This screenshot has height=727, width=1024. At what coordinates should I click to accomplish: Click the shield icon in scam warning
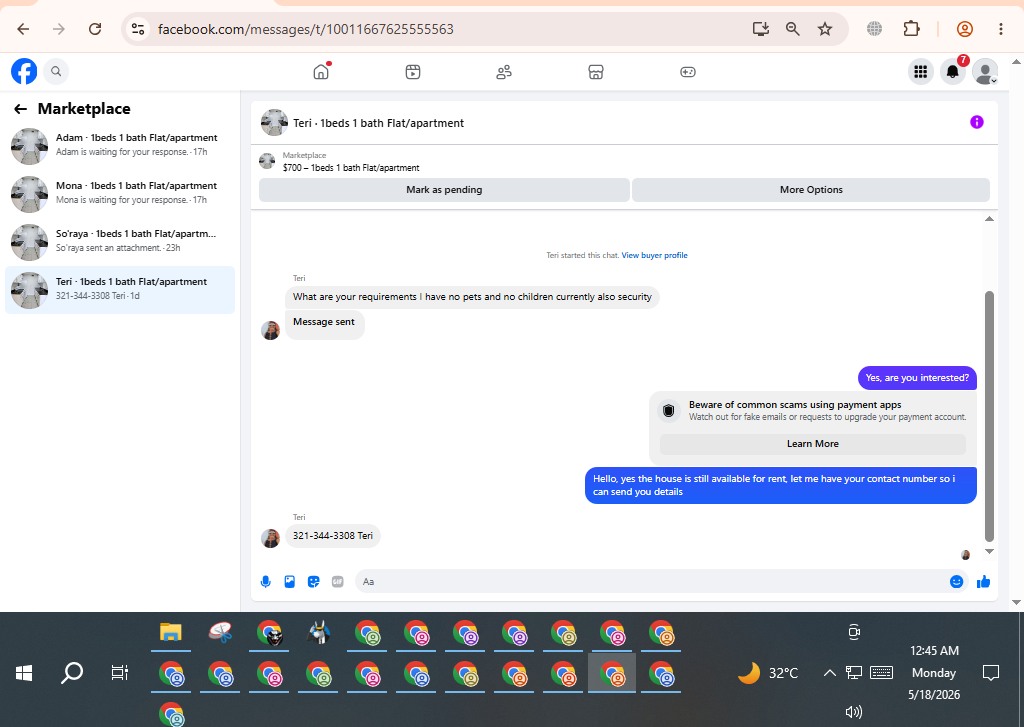(x=668, y=410)
